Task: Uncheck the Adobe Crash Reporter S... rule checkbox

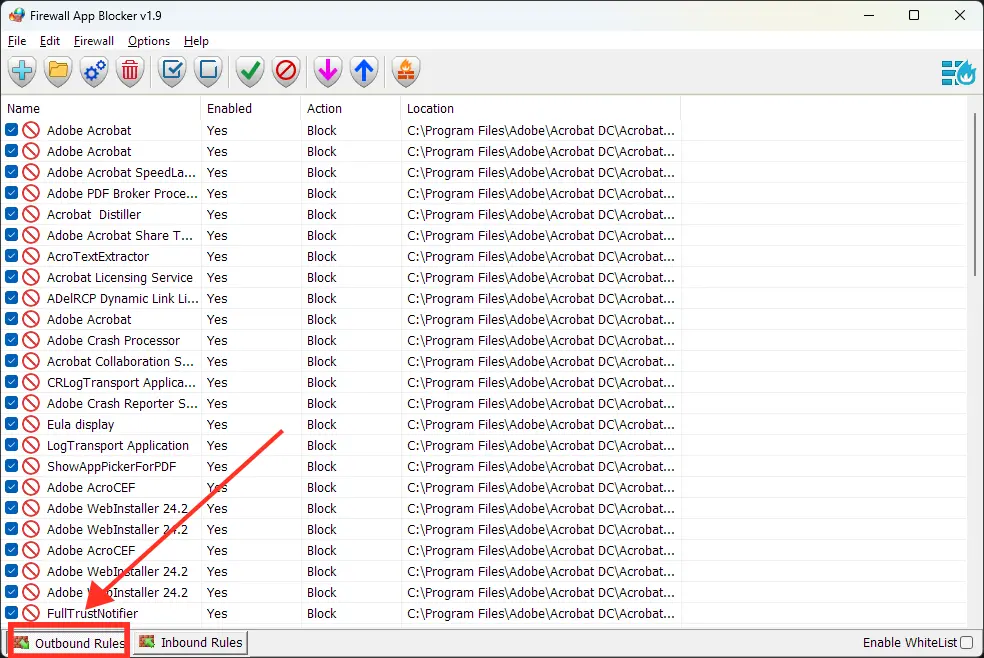Action: 11,403
